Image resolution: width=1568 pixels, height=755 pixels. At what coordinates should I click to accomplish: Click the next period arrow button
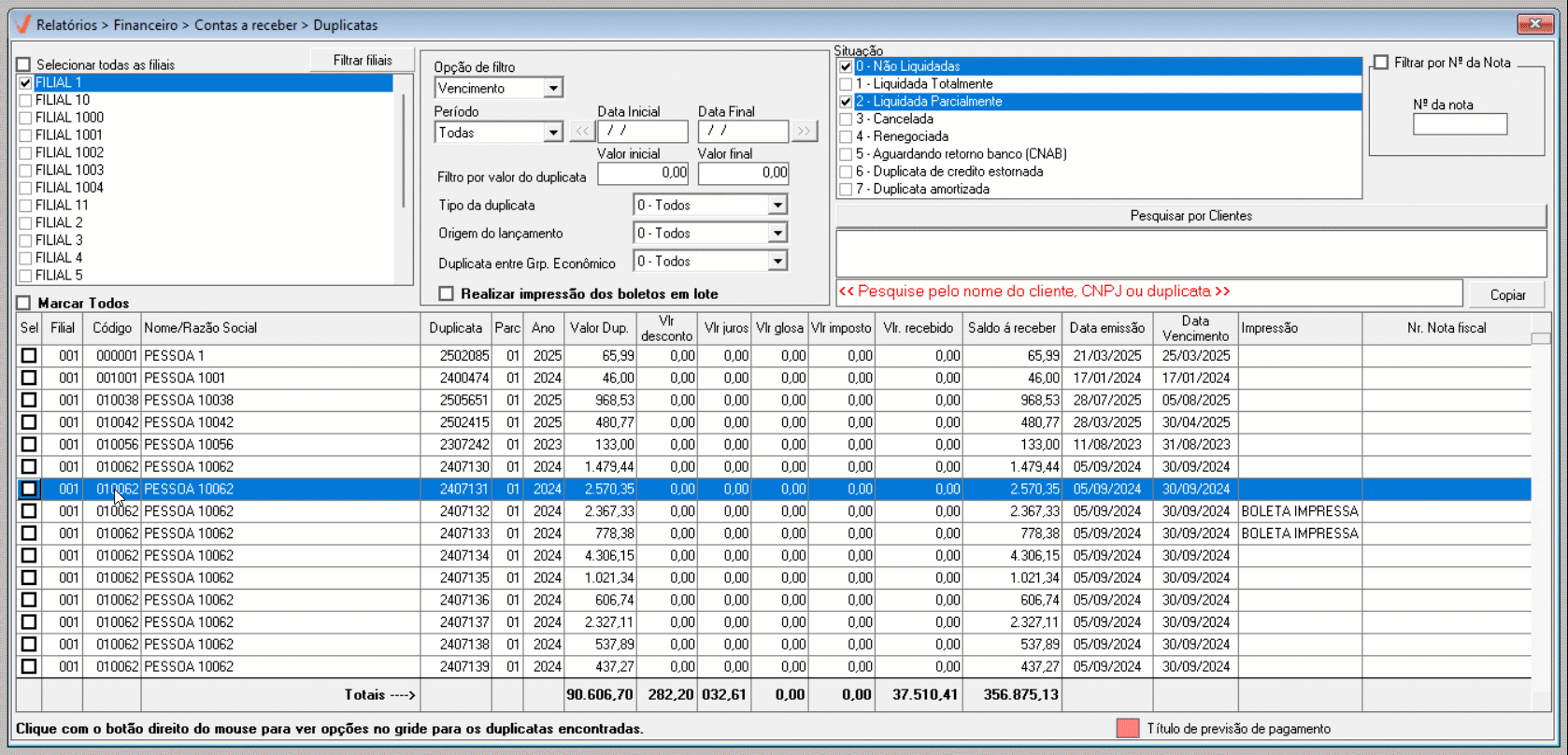pos(804,132)
